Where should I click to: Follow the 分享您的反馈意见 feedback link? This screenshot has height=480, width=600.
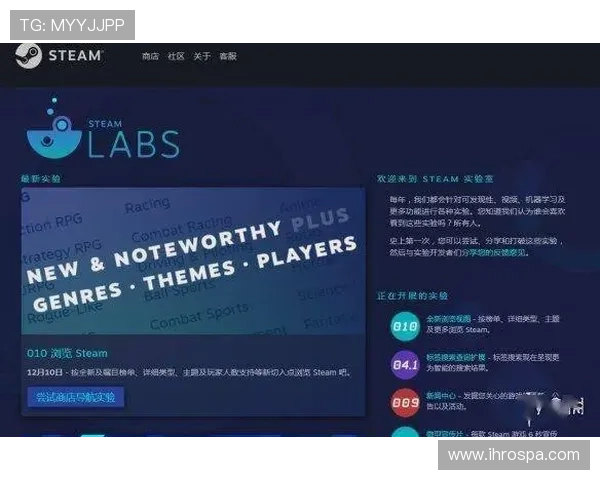494,253
